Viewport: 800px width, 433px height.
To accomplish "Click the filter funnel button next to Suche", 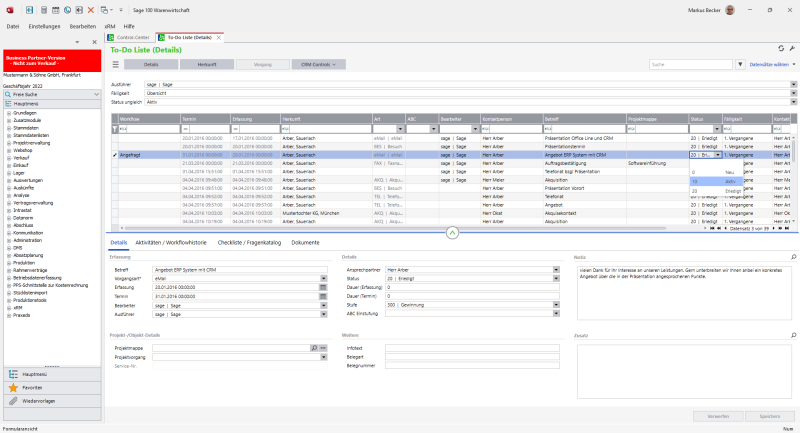I will pyautogui.click(x=740, y=64).
